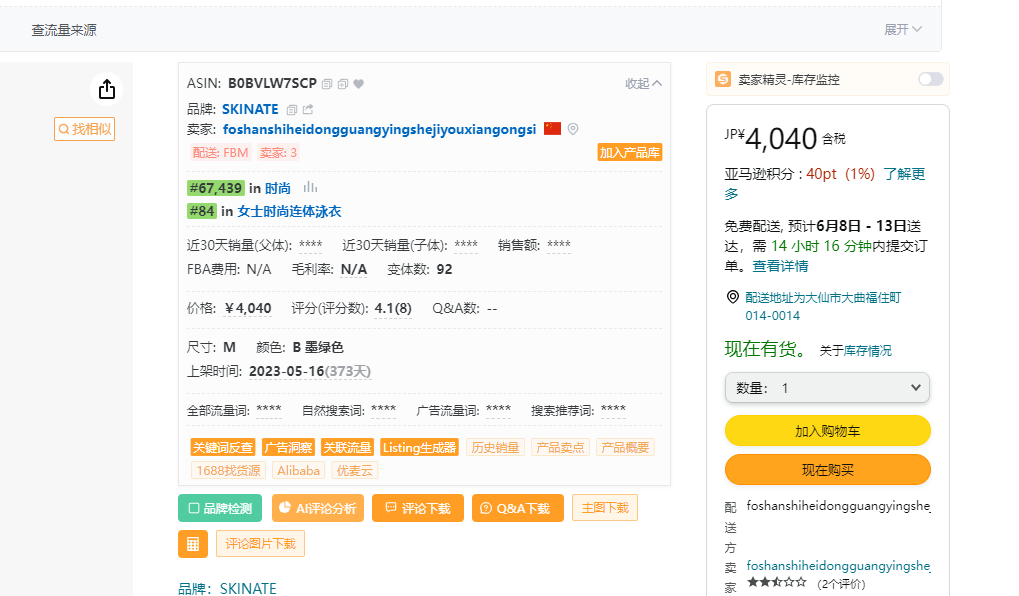Copy the ASIN with first copy icon
Viewport: 1019px width, 596px height.
coord(327,84)
